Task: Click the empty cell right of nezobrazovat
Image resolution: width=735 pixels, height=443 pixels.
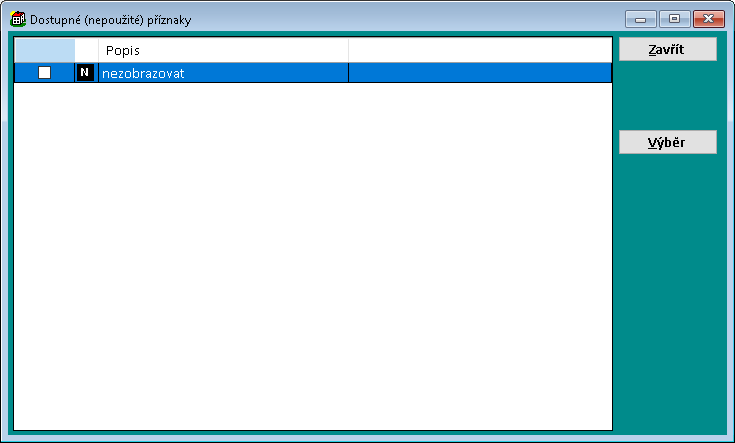Action: point(478,73)
